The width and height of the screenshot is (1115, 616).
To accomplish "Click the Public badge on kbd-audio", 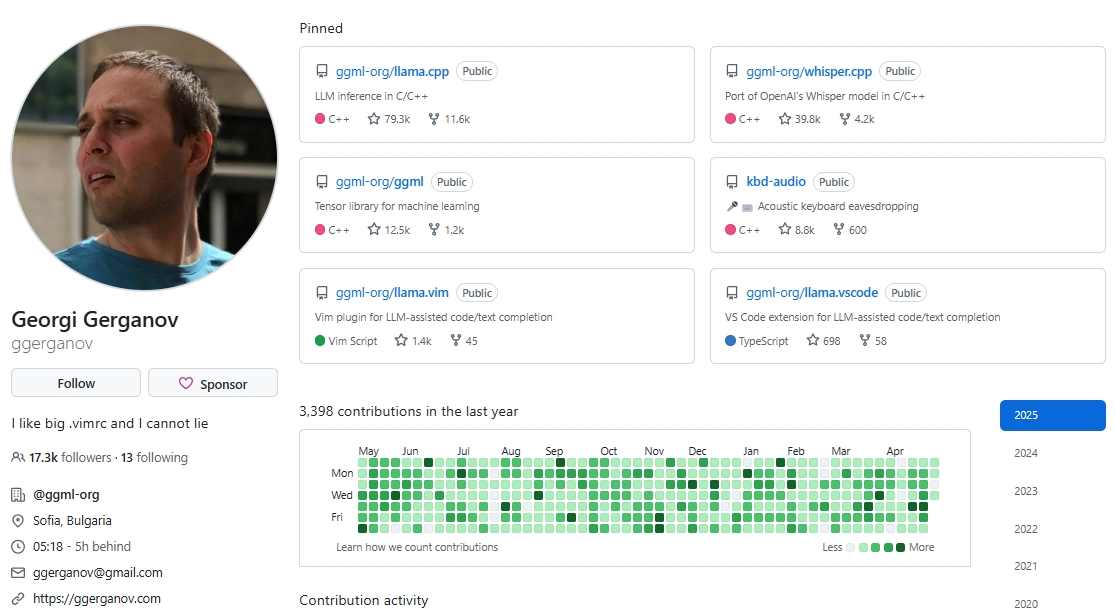I will click(x=833, y=182).
